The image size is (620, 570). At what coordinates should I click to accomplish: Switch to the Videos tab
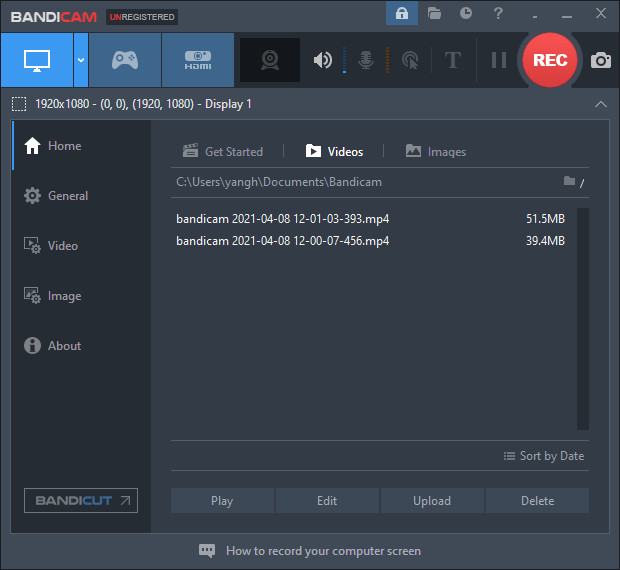click(334, 152)
